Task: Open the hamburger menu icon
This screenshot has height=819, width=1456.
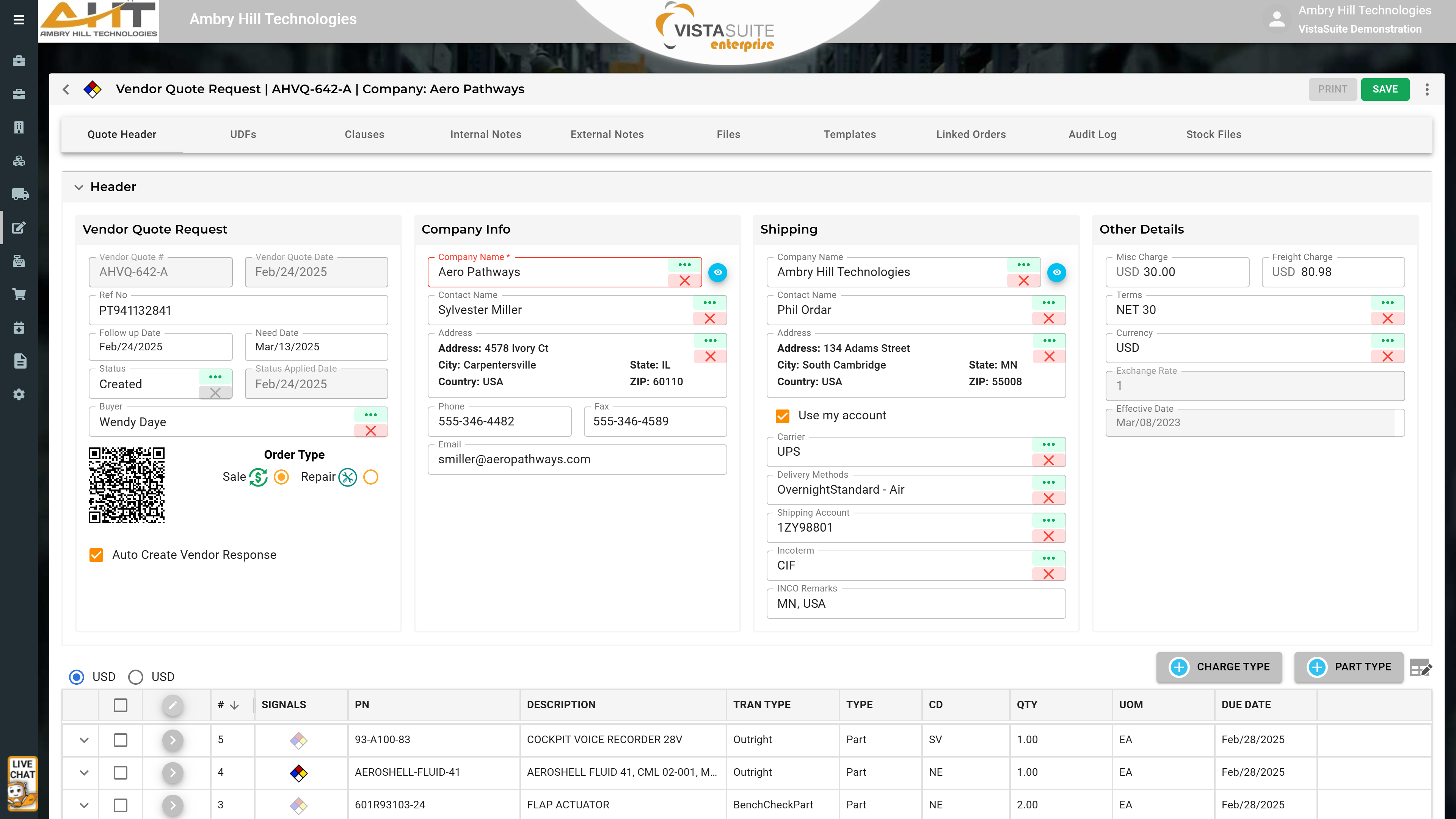Action: pos(19,20)
